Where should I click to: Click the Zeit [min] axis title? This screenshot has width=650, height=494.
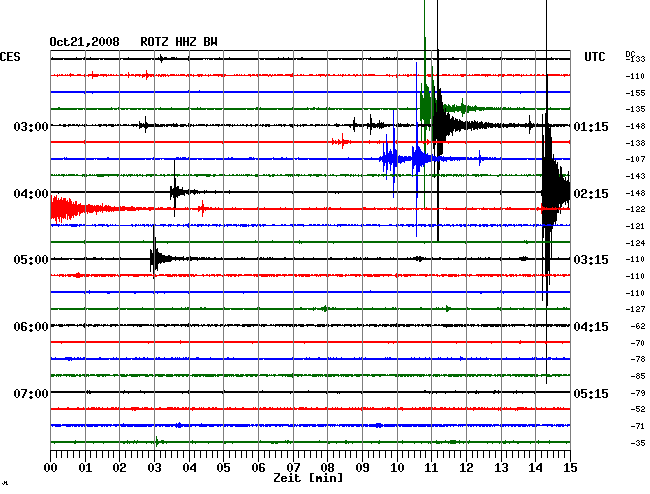(308, 478)
